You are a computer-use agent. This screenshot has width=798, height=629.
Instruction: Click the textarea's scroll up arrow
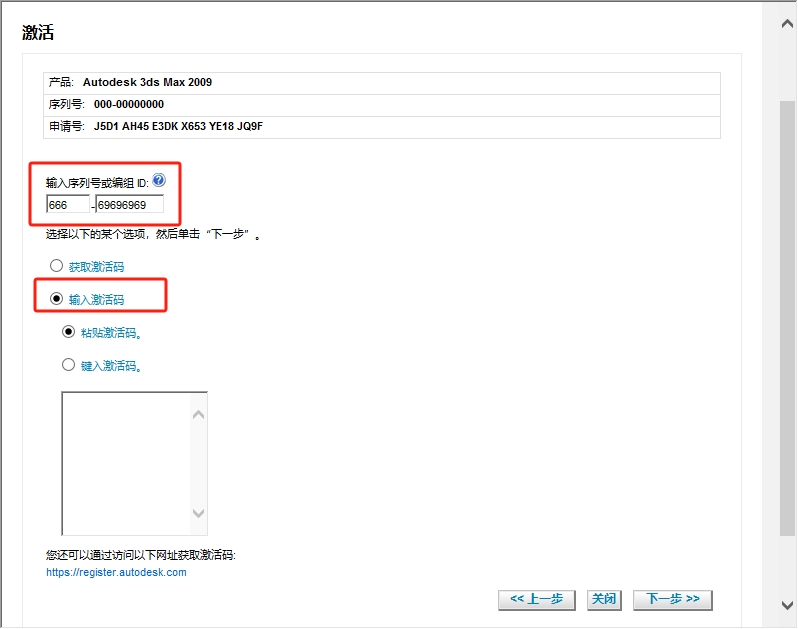tap(198, 414)
